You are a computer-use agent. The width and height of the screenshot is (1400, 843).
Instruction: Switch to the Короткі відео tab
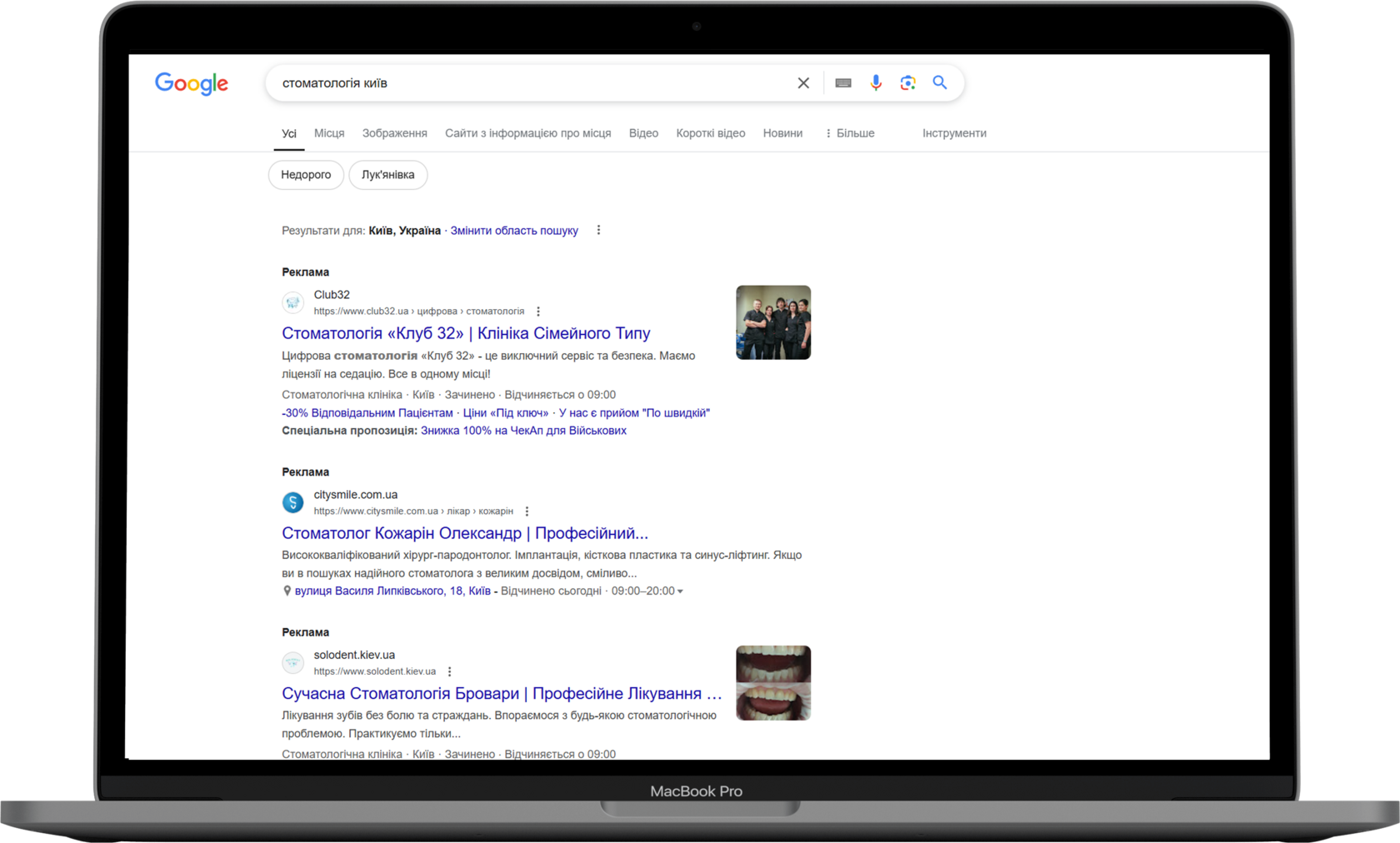(711, 133)
